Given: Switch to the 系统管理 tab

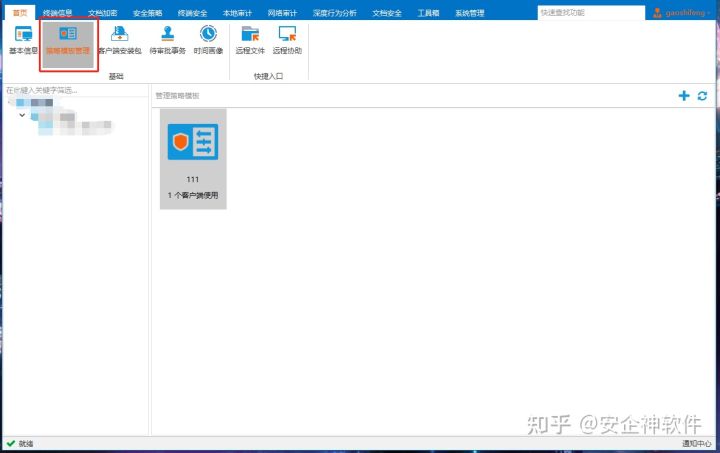Looking at the screenshot, I should 470,13.
